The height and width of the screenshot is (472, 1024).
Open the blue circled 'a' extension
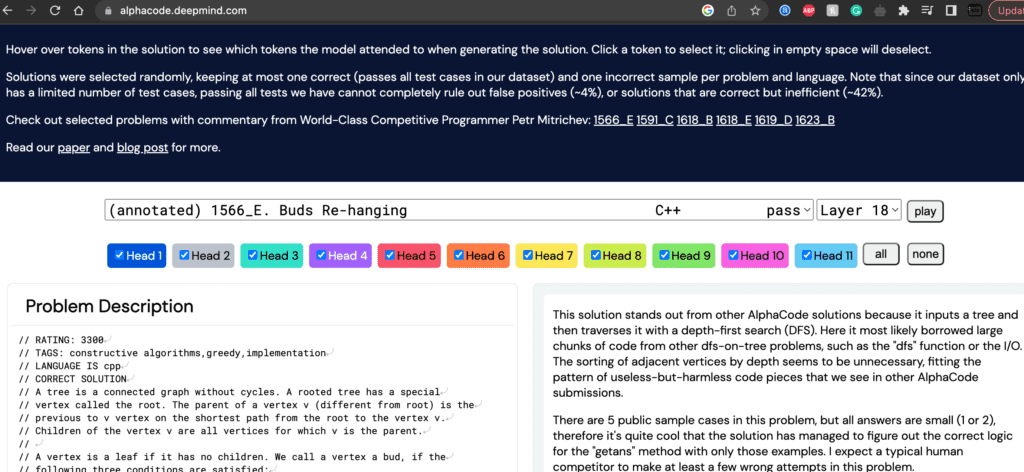[785, 10]
